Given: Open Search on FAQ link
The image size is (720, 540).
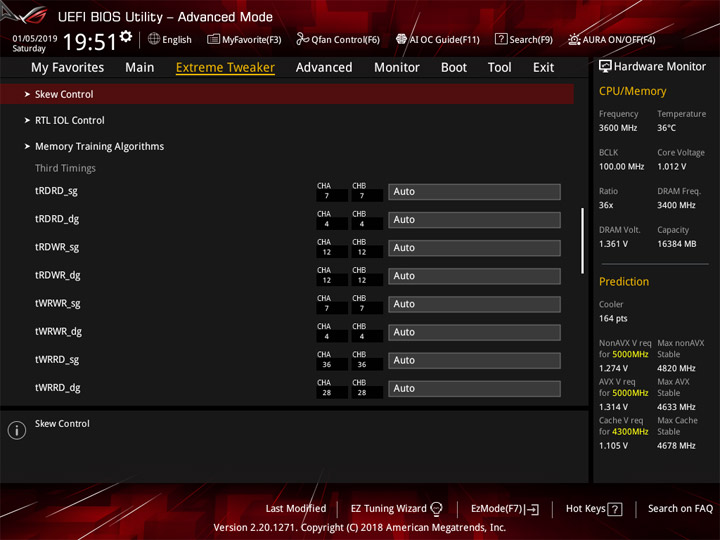Looking at the screenshot, I should point(680,509).
